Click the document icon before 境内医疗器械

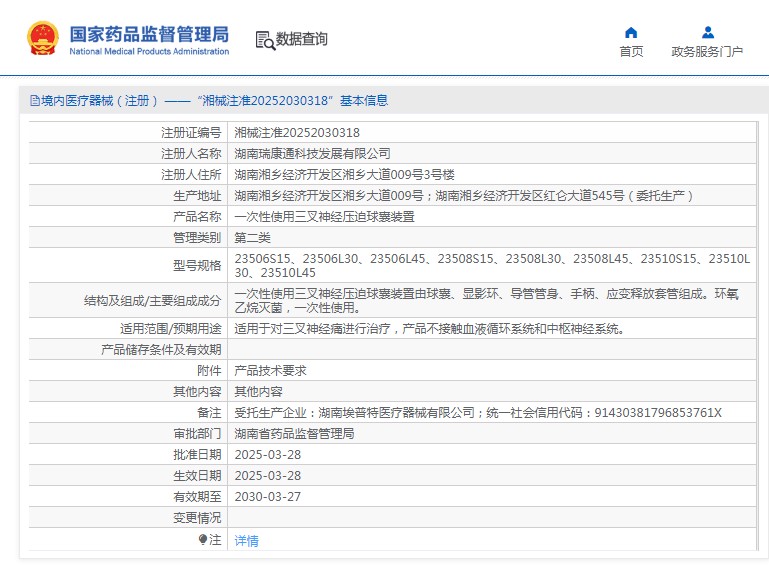[34, 101]
